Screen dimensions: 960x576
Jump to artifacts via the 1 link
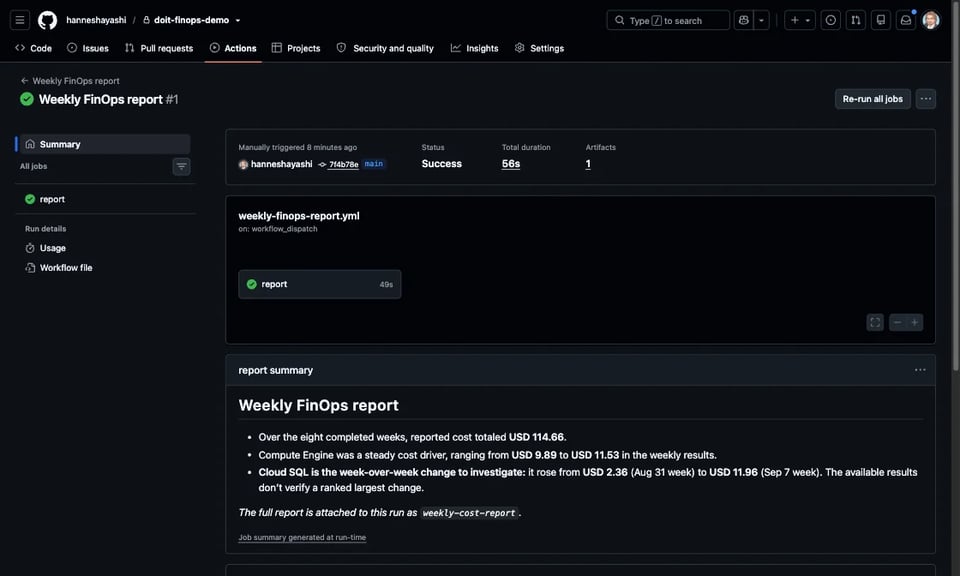pyautogui.click(x=588, y=163)
